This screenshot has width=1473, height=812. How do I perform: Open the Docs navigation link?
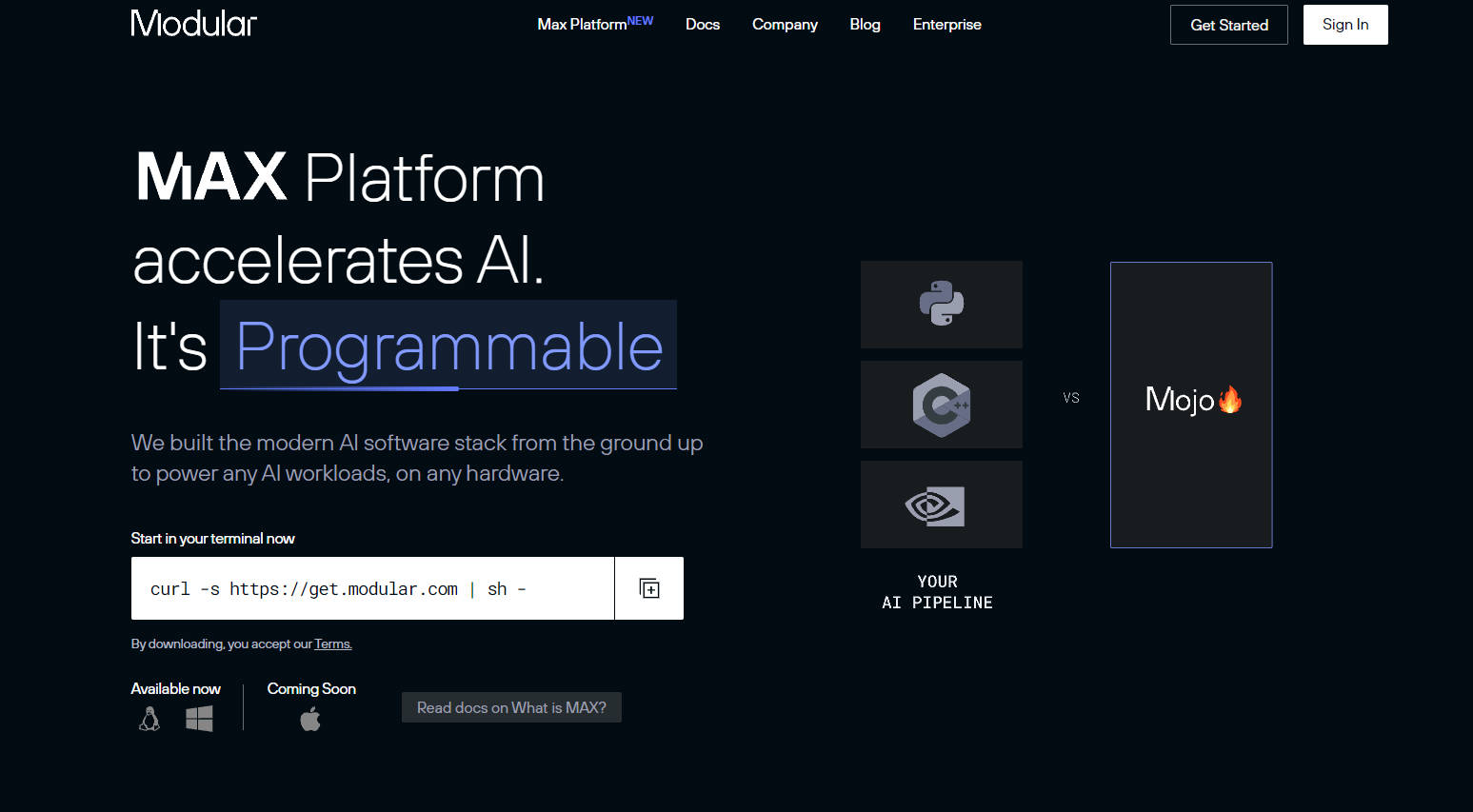click(x=703, y=25)
